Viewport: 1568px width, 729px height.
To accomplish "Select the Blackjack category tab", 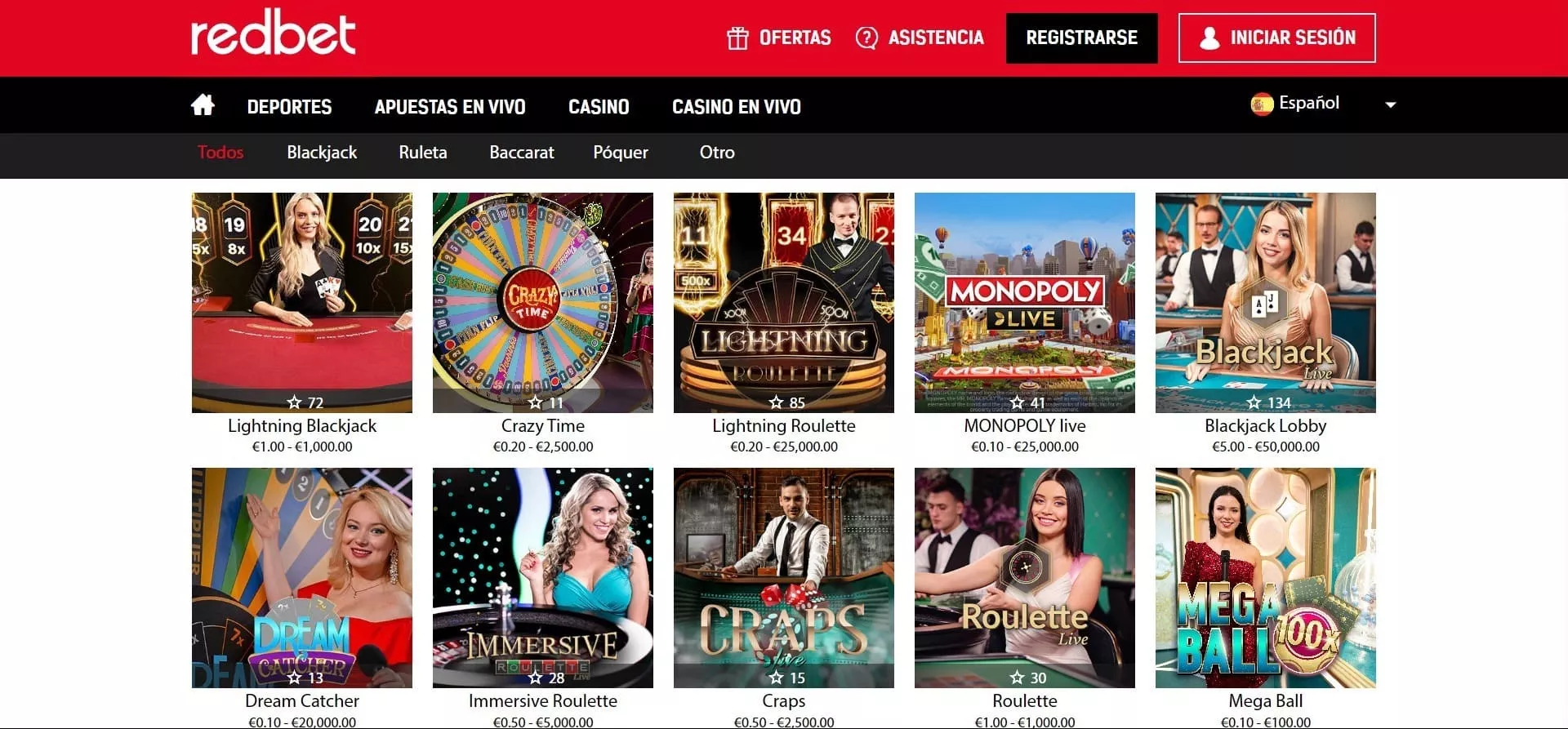I will [x=322, y=152].
